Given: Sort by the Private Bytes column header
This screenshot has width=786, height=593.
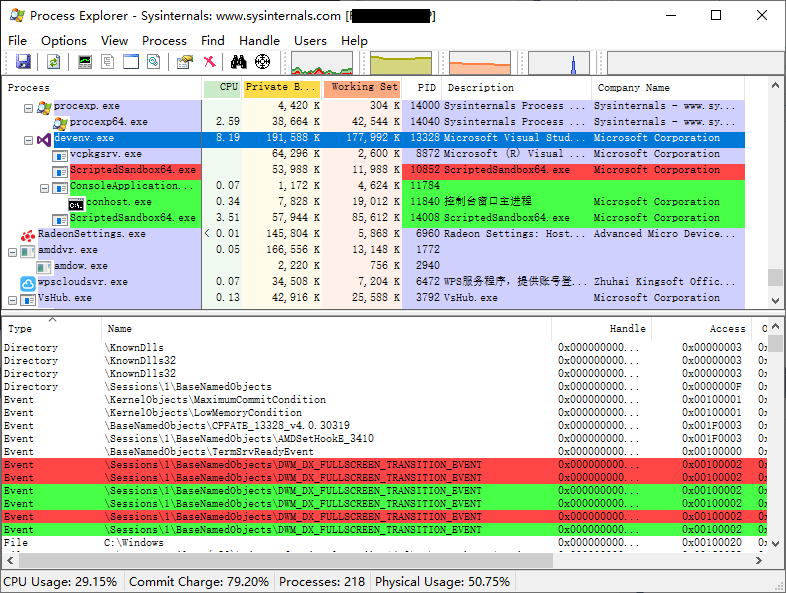Looking at the screenshot, I should [281, 88].
